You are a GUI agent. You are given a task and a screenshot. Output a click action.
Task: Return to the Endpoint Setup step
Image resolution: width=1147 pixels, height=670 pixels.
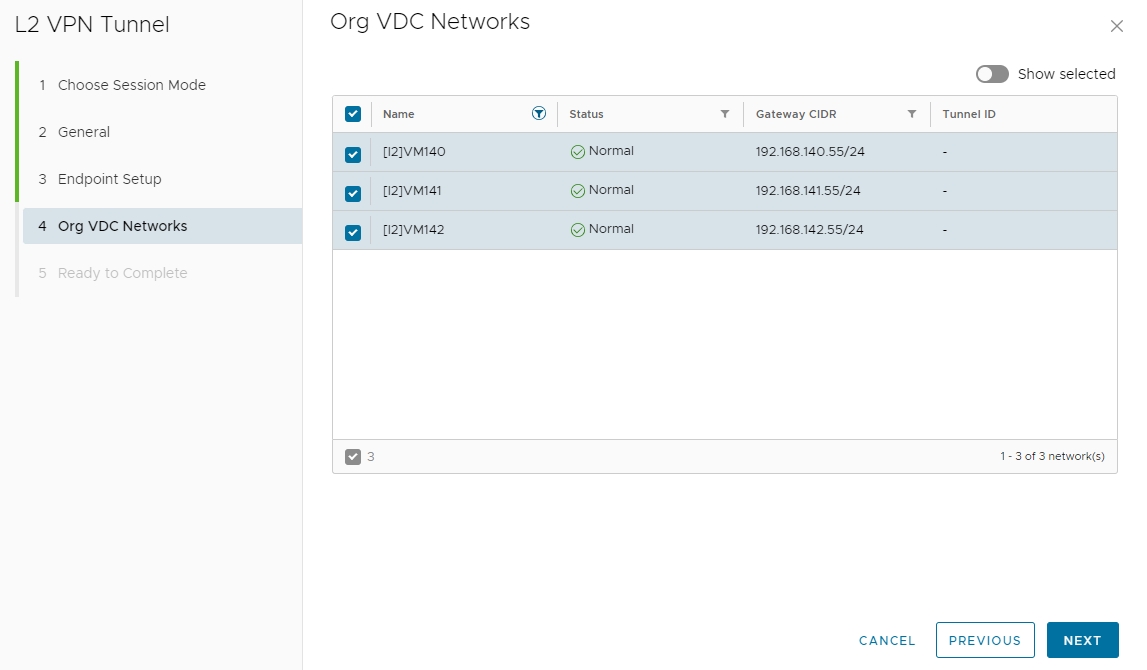[109, 179]
